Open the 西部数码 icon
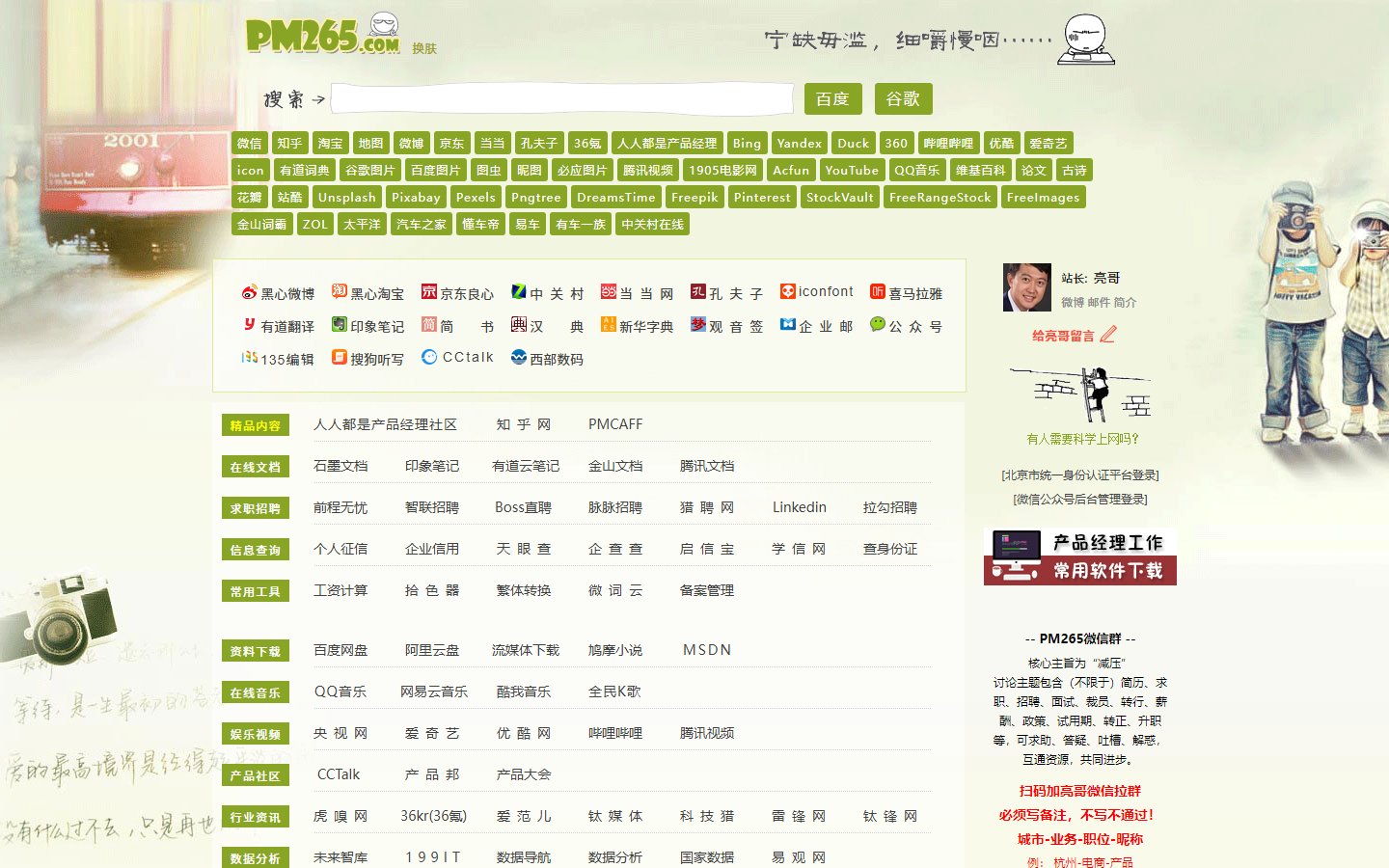The height and width of the screenshot is (868, 1389). (519, 357)
